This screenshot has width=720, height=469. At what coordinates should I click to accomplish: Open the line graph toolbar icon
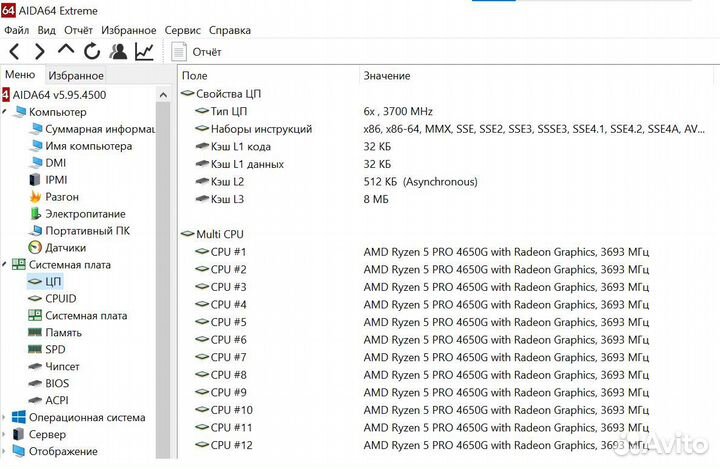pyautogui.click(x=145, y=51)
